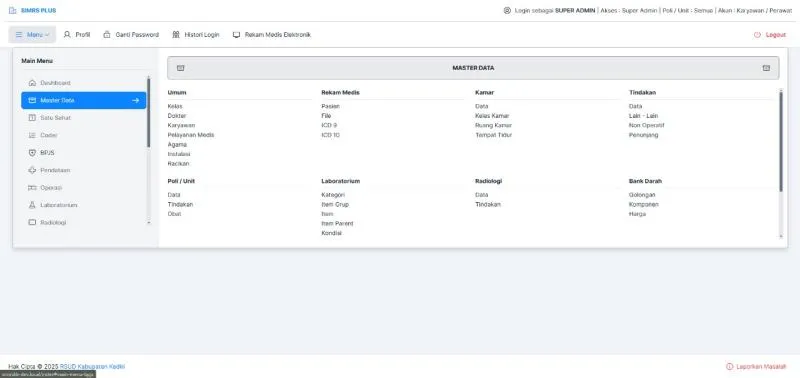Open Pendataan in Main Menu
The width and height of the screenshot is (800, 378).
[84, 170]
